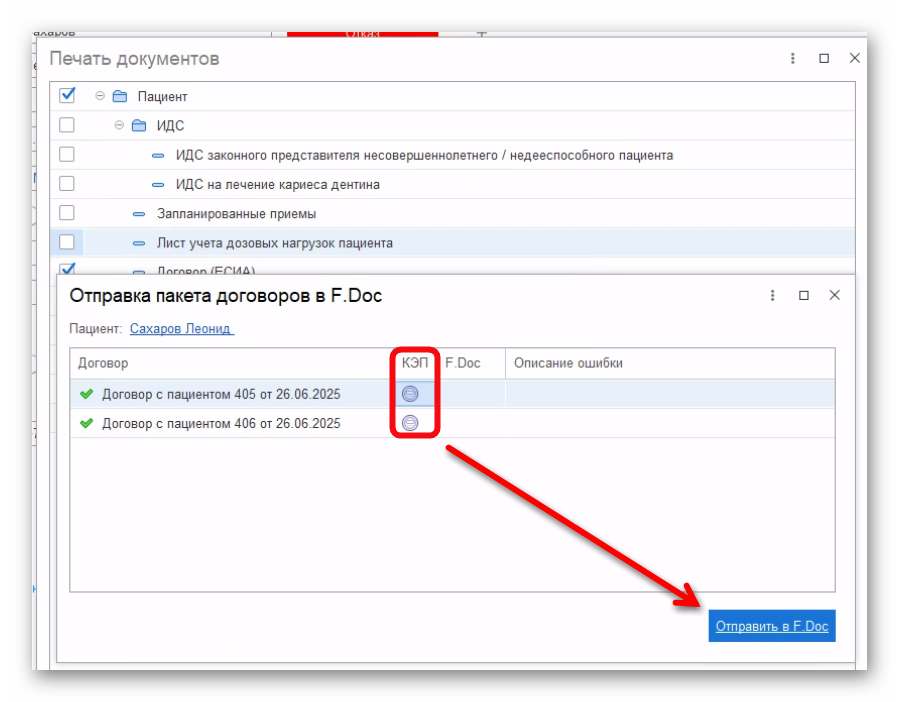The image size is (899, 702).
Task: Select ИДС на лечение кариеса дентина item
Action: click(277, 185)
